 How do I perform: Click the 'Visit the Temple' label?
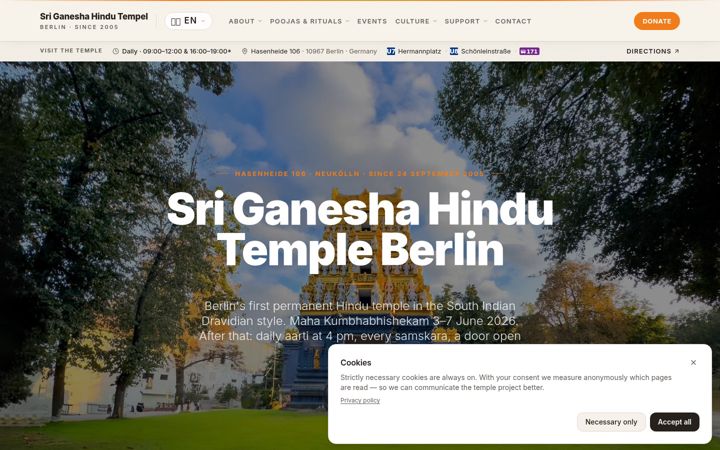[x=71, y=51]
